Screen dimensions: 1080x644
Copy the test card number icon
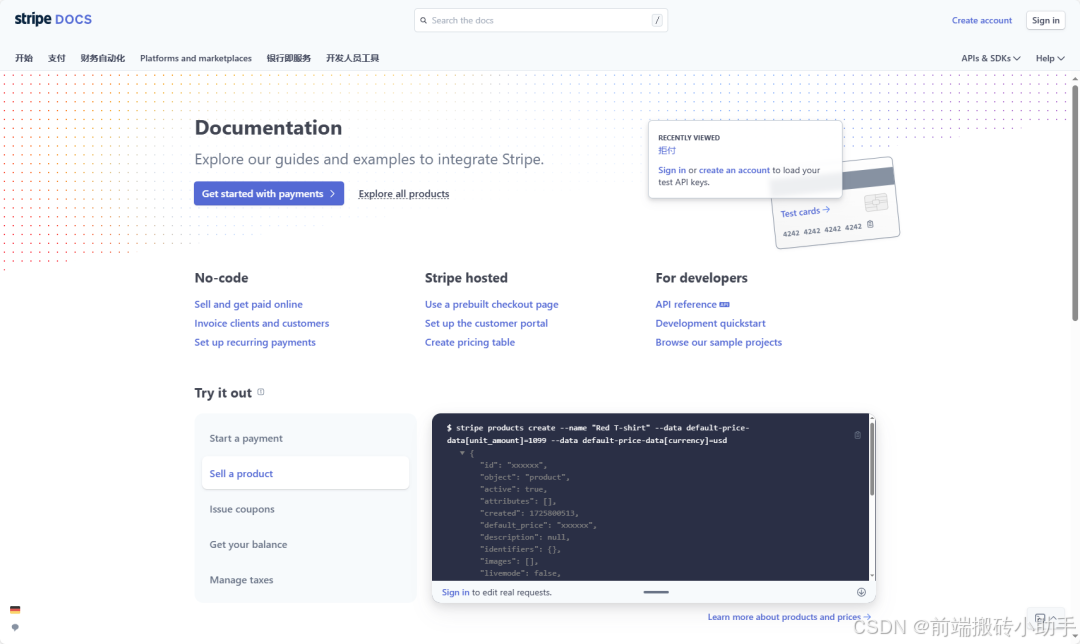coord(870,224)
